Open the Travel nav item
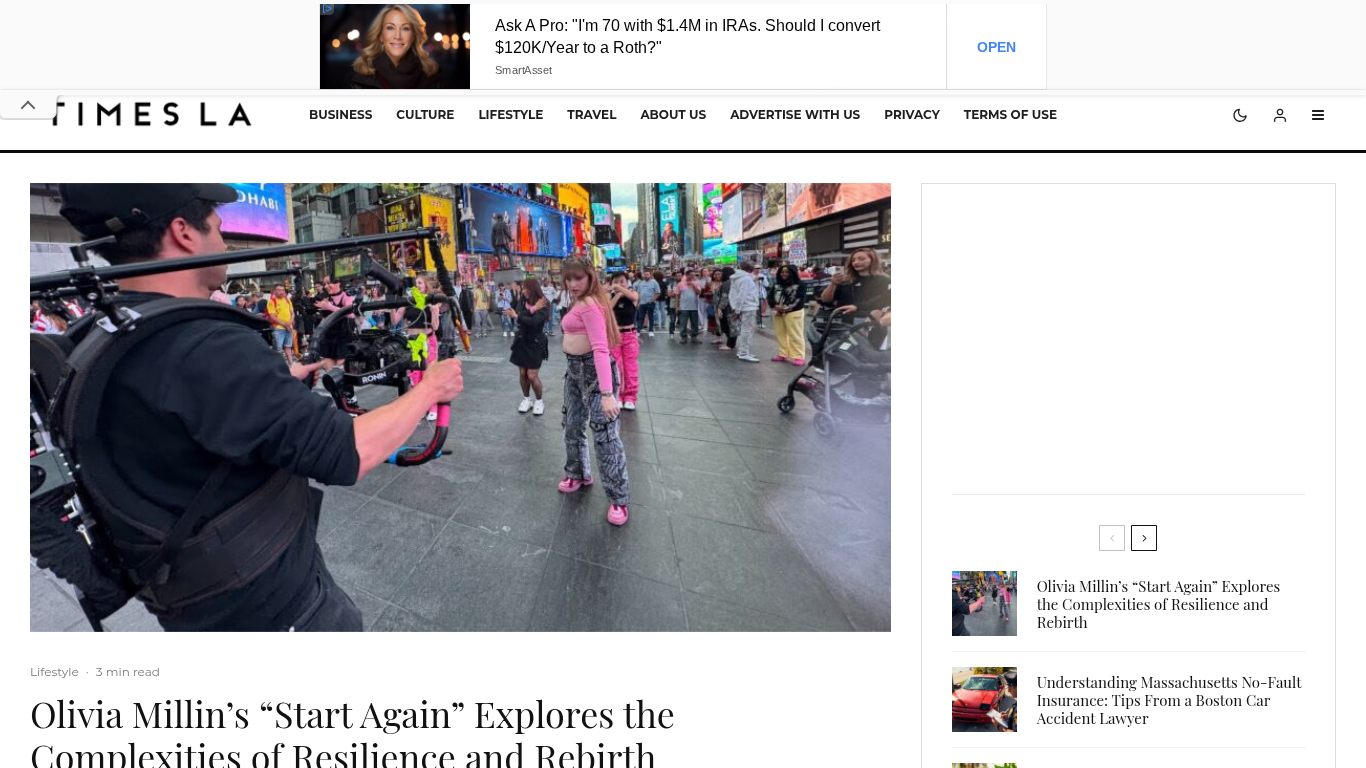 (592, 115)
